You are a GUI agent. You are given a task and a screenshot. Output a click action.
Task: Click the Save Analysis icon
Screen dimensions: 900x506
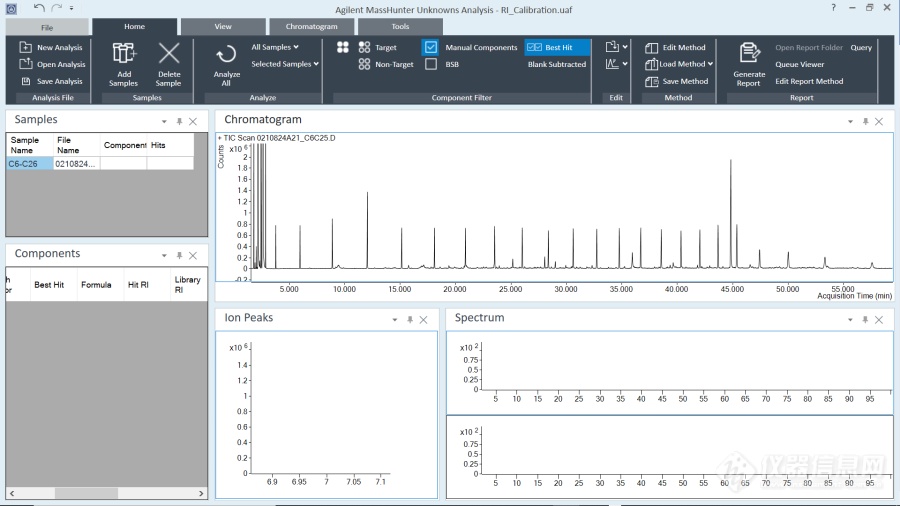[x=26, y=81]
